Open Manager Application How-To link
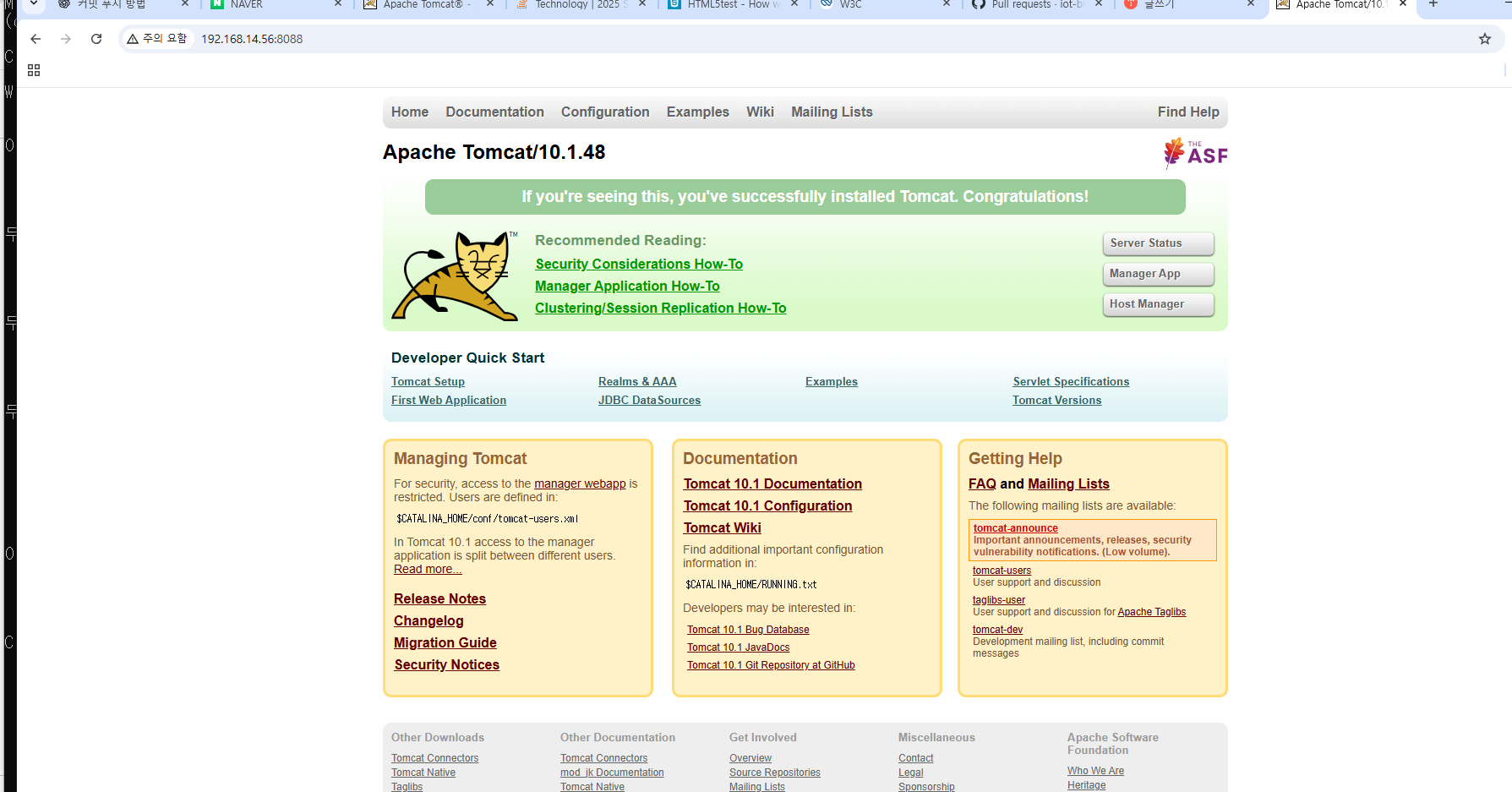1512x792 pixels. click(627, 286)
